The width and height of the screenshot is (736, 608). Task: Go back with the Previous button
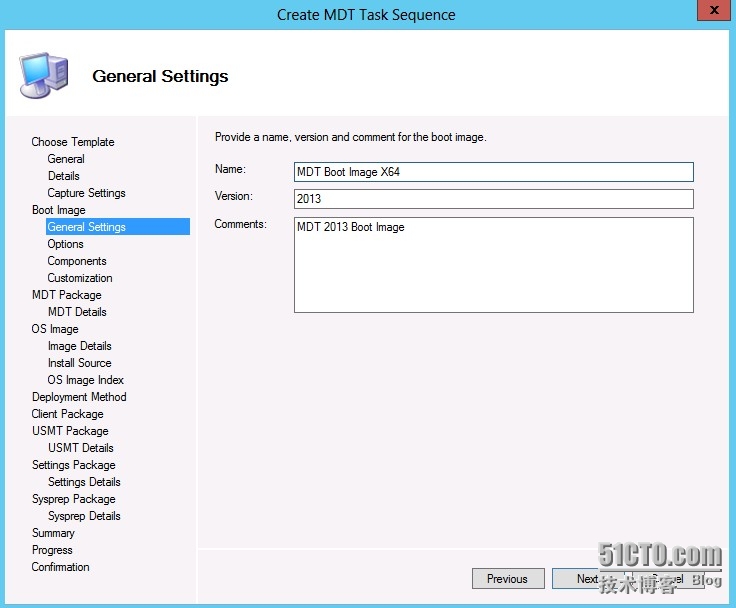pos(508,578)
